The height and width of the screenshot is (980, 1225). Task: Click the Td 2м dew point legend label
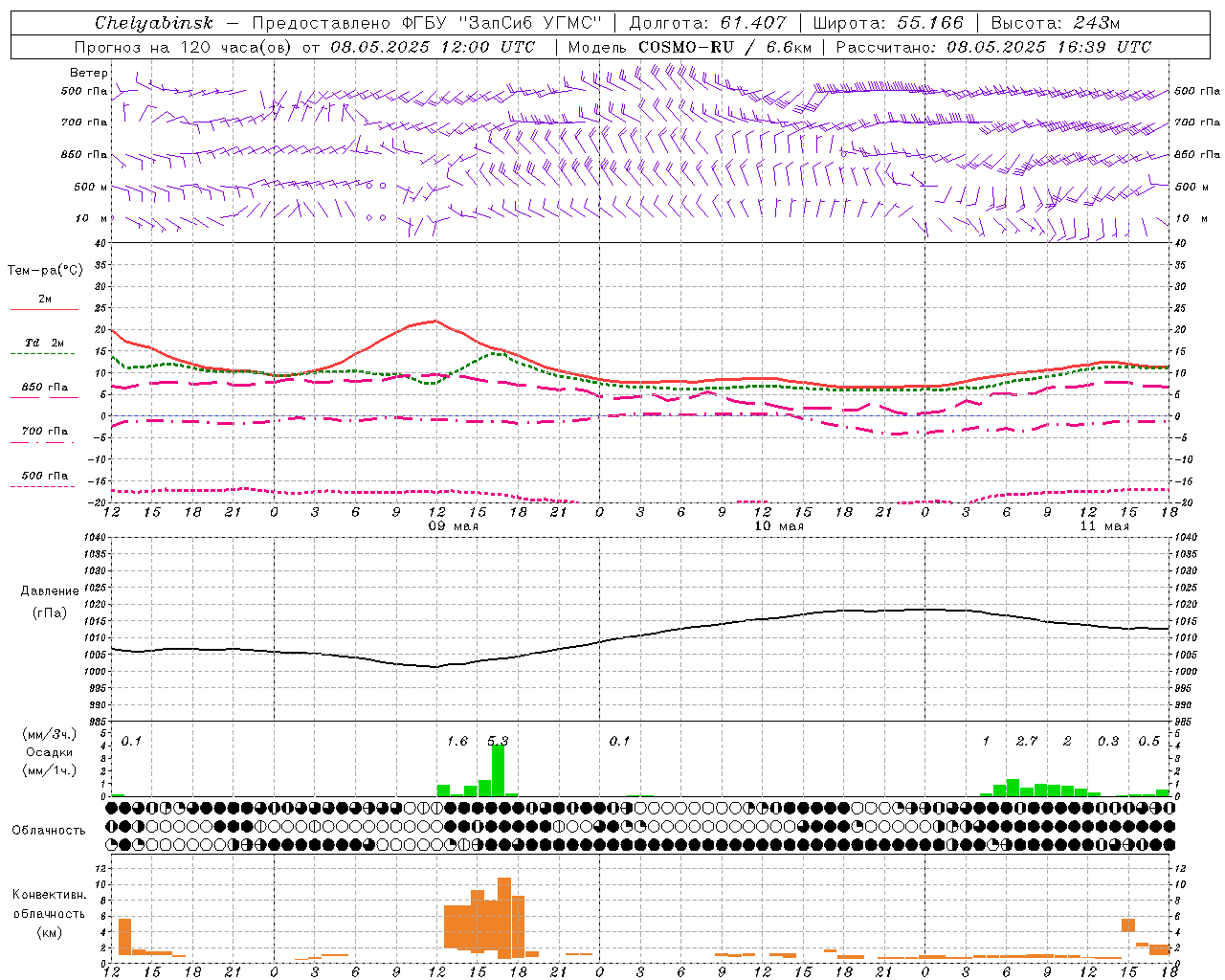pos(45,343)
